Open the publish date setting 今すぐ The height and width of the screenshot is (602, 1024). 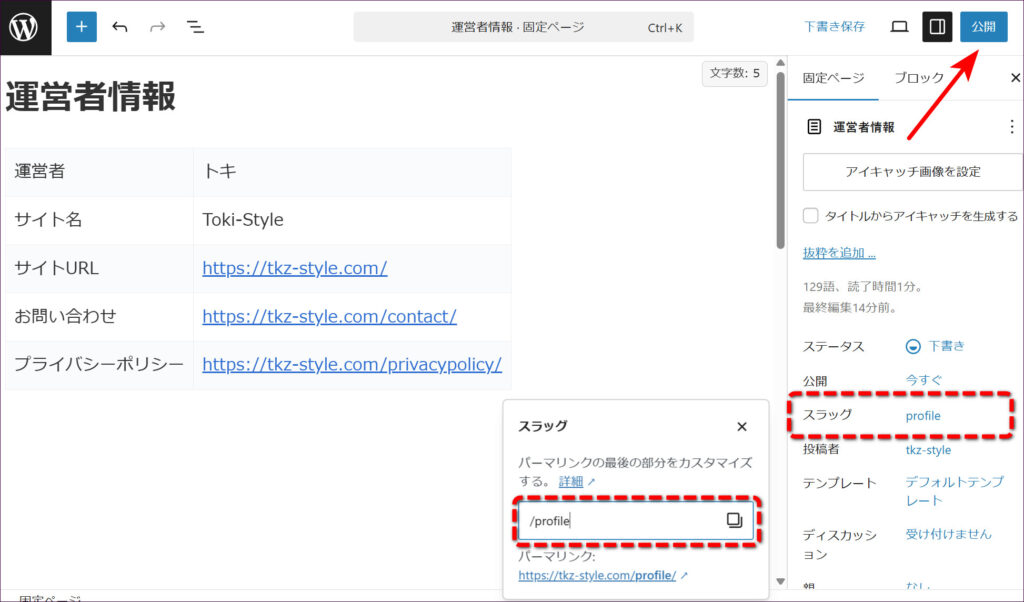click(923, 380)
